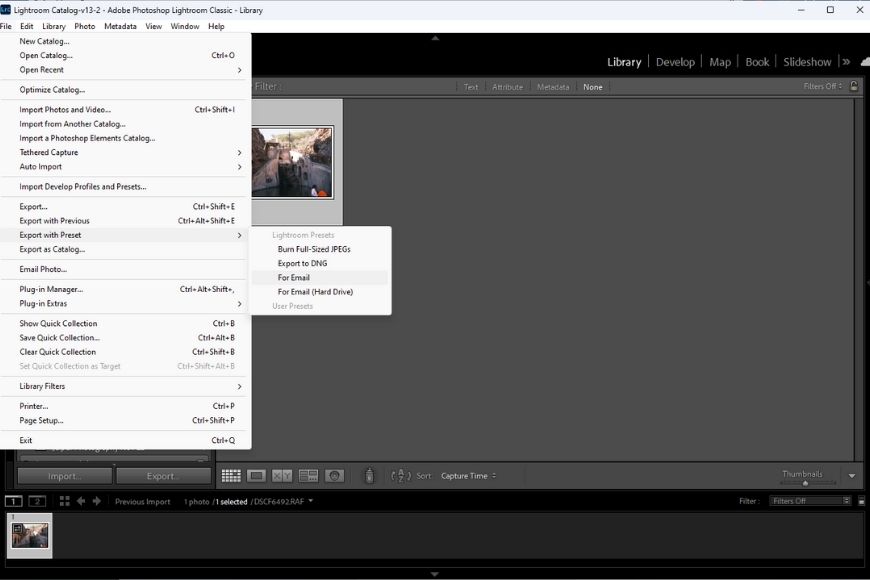Select Export to DNG preset
The height and width of the screenshot is (580, 870).
coord(302,263)
